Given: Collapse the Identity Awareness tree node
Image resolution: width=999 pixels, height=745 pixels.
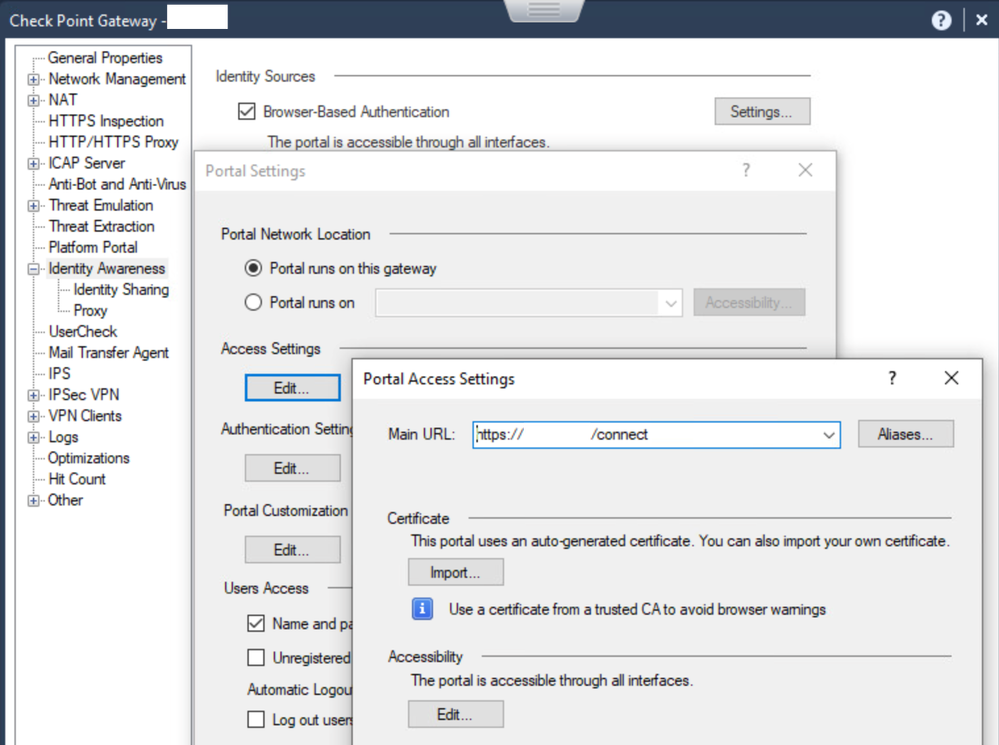Looking at the screenshot, I should point(33,269).
